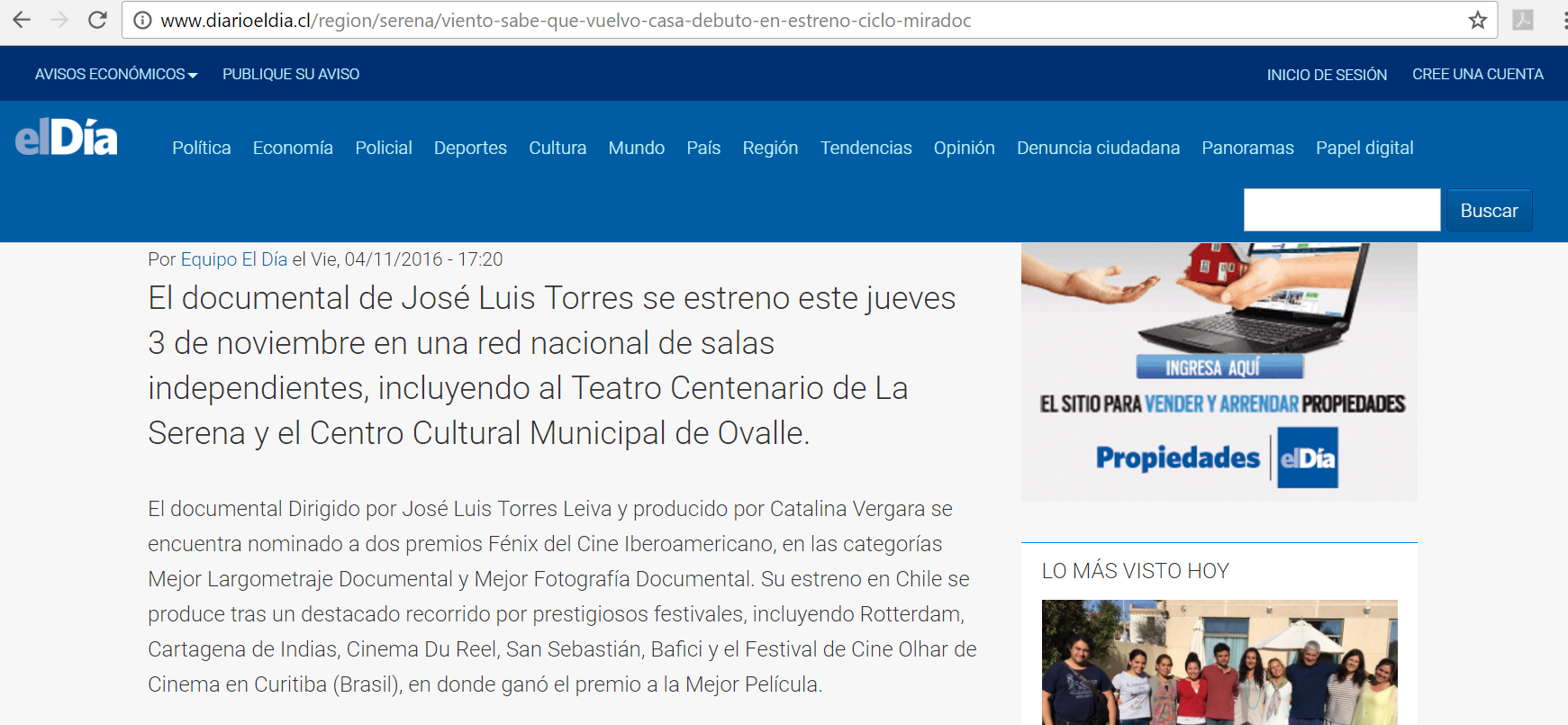Select Denuncia ciudadana in navigation
Viewport: 1568px width, 725px height.
click(1098, 148)
